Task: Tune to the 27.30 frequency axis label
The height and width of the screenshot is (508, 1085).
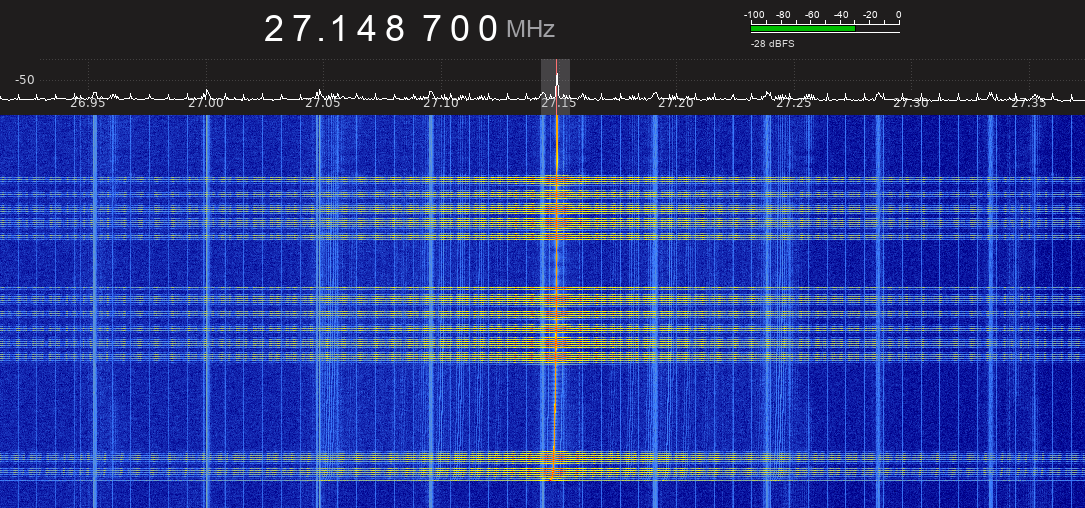Action: point(911,103)
